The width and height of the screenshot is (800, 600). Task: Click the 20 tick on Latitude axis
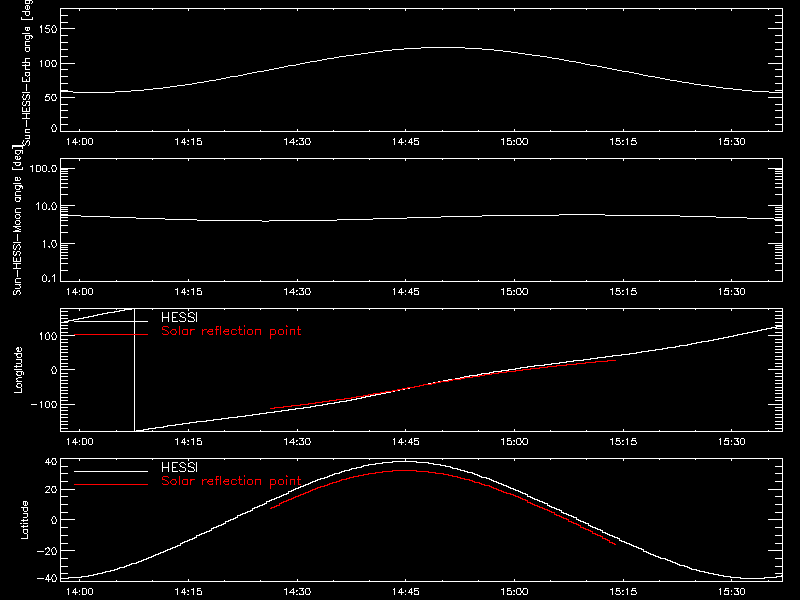(x=51, y=490)
